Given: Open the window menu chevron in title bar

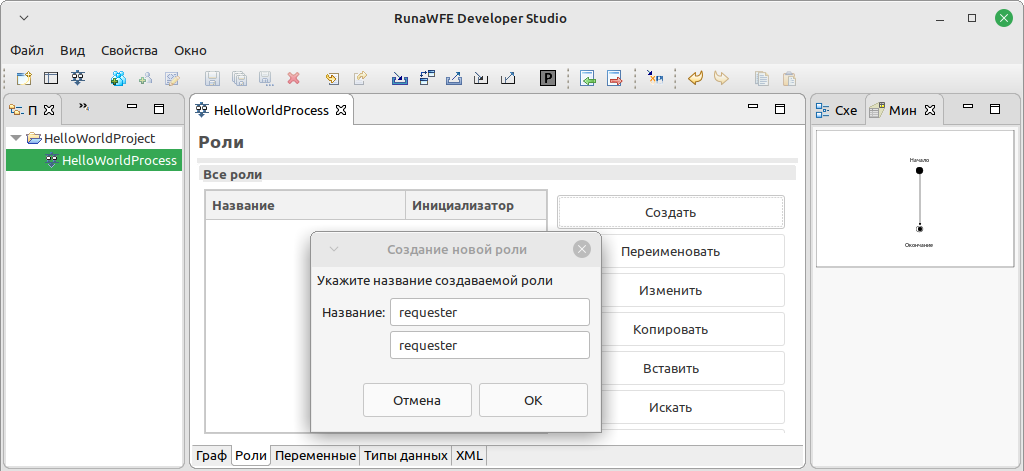Looking at the screenshot, I should click(24, 18).
